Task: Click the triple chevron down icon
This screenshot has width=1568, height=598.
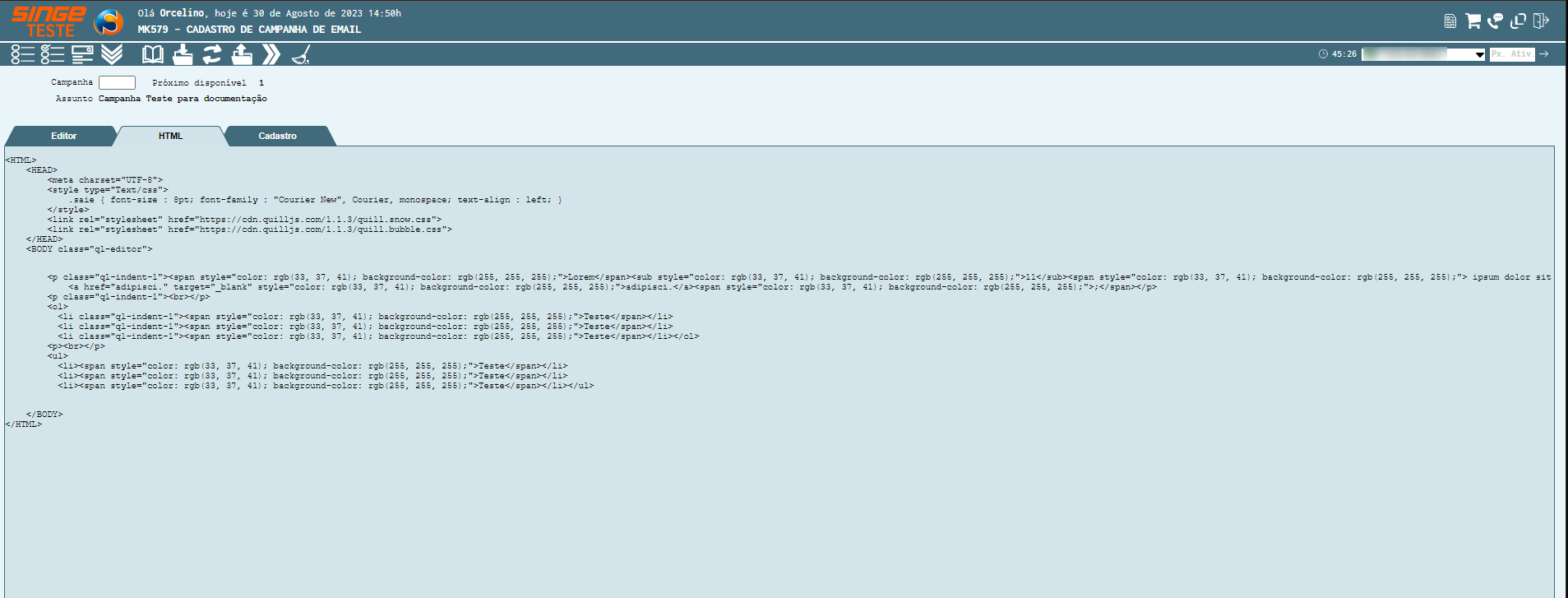Action: tap(112, 54)
